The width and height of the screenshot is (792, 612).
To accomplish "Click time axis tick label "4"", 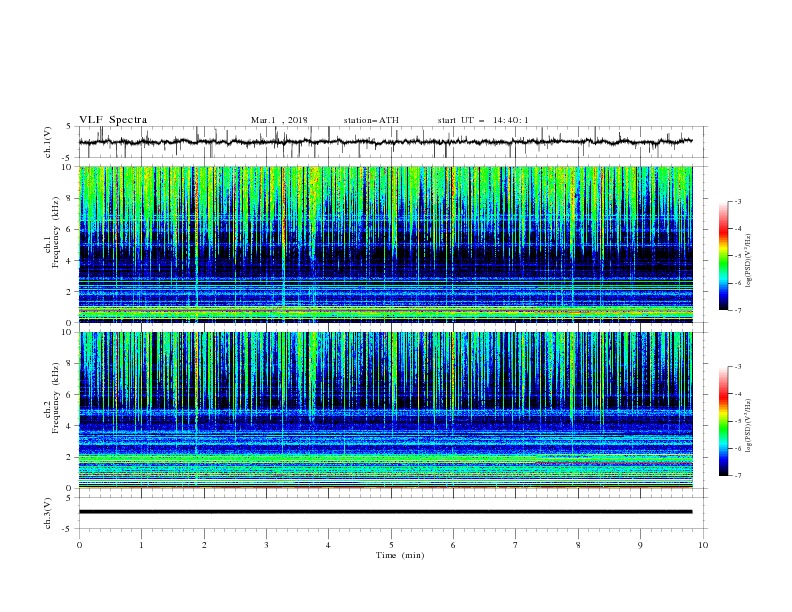I will coord(328,545).
